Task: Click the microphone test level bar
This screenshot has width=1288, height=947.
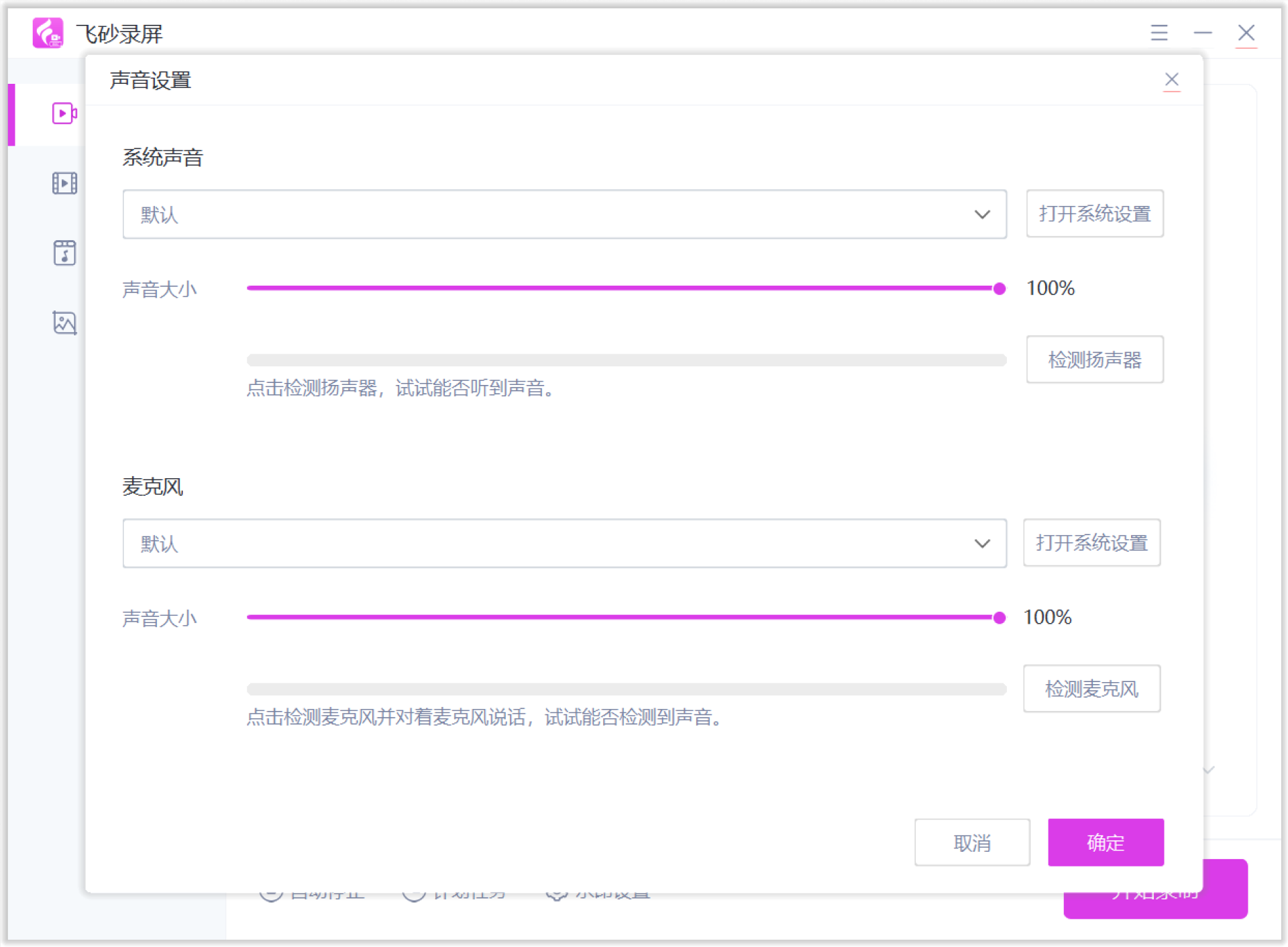Action: 626,689
